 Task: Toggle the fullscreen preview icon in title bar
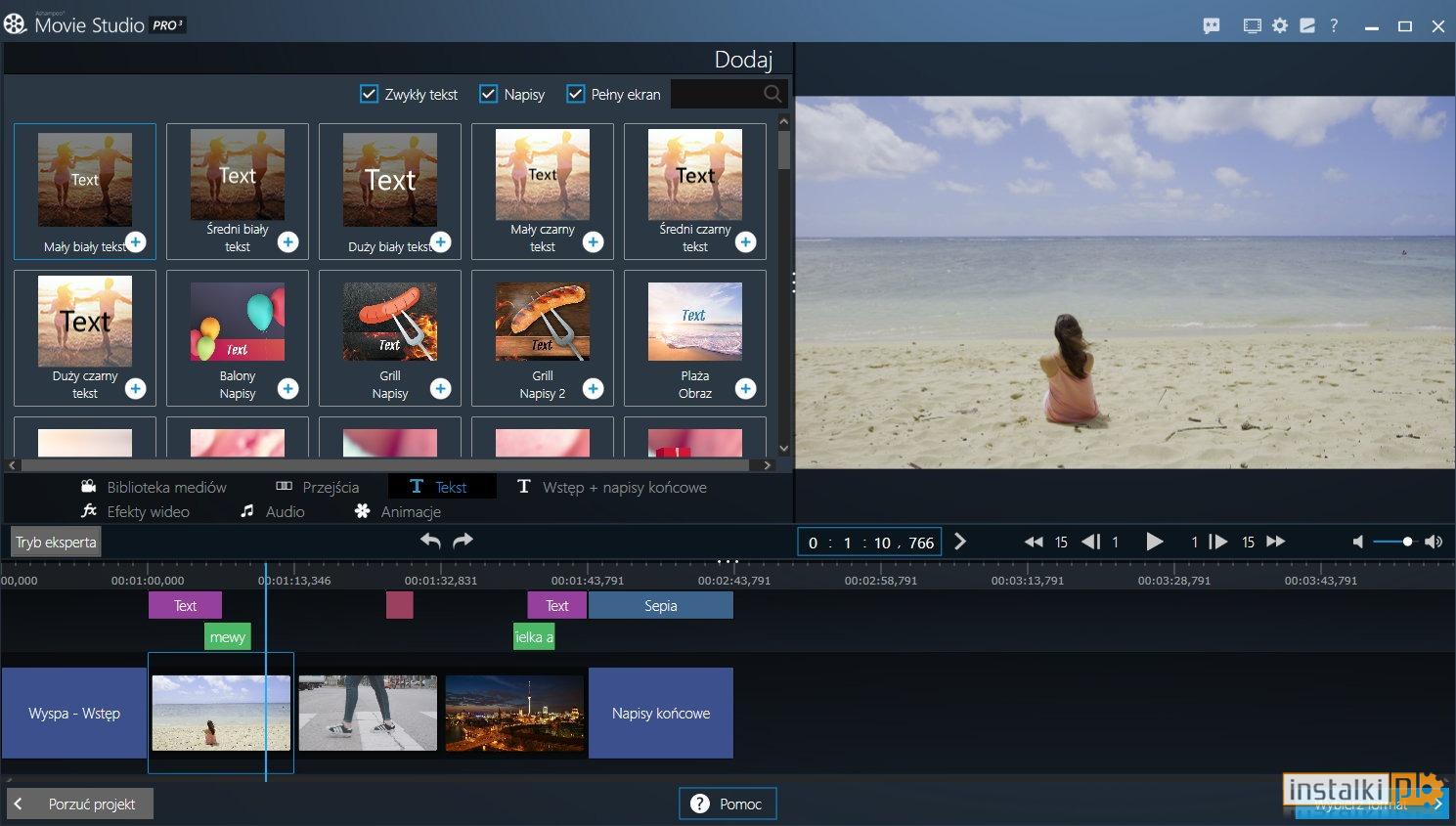[x=1253, y=26]
